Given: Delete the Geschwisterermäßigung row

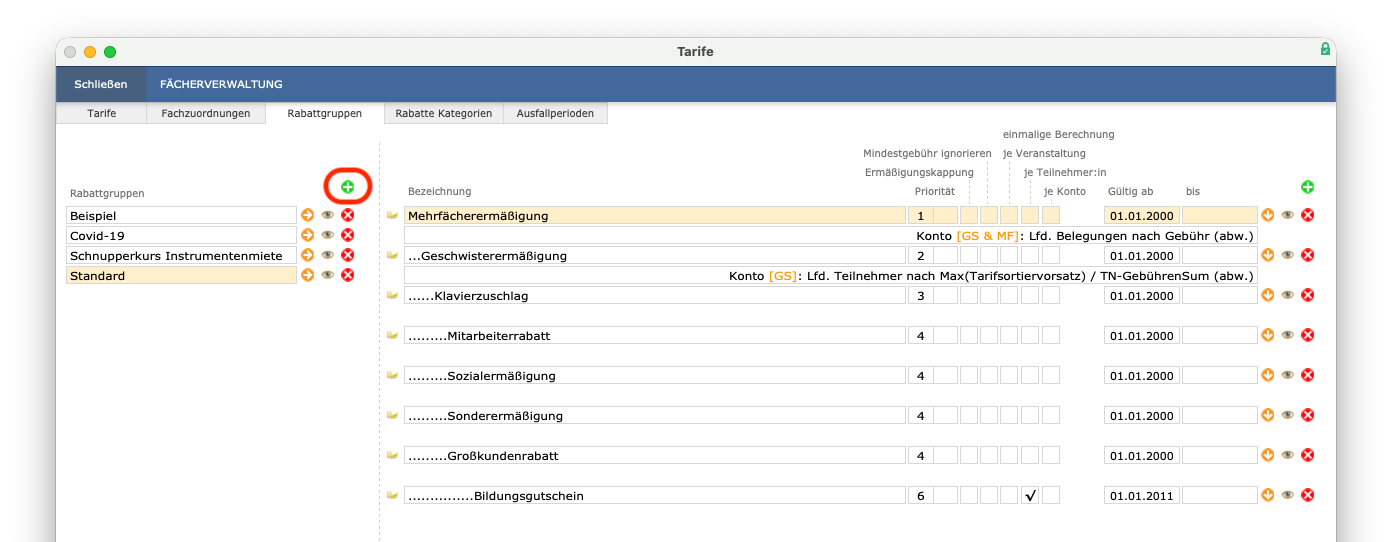Looking at the screenshot, I should (x=1307, y=255).
